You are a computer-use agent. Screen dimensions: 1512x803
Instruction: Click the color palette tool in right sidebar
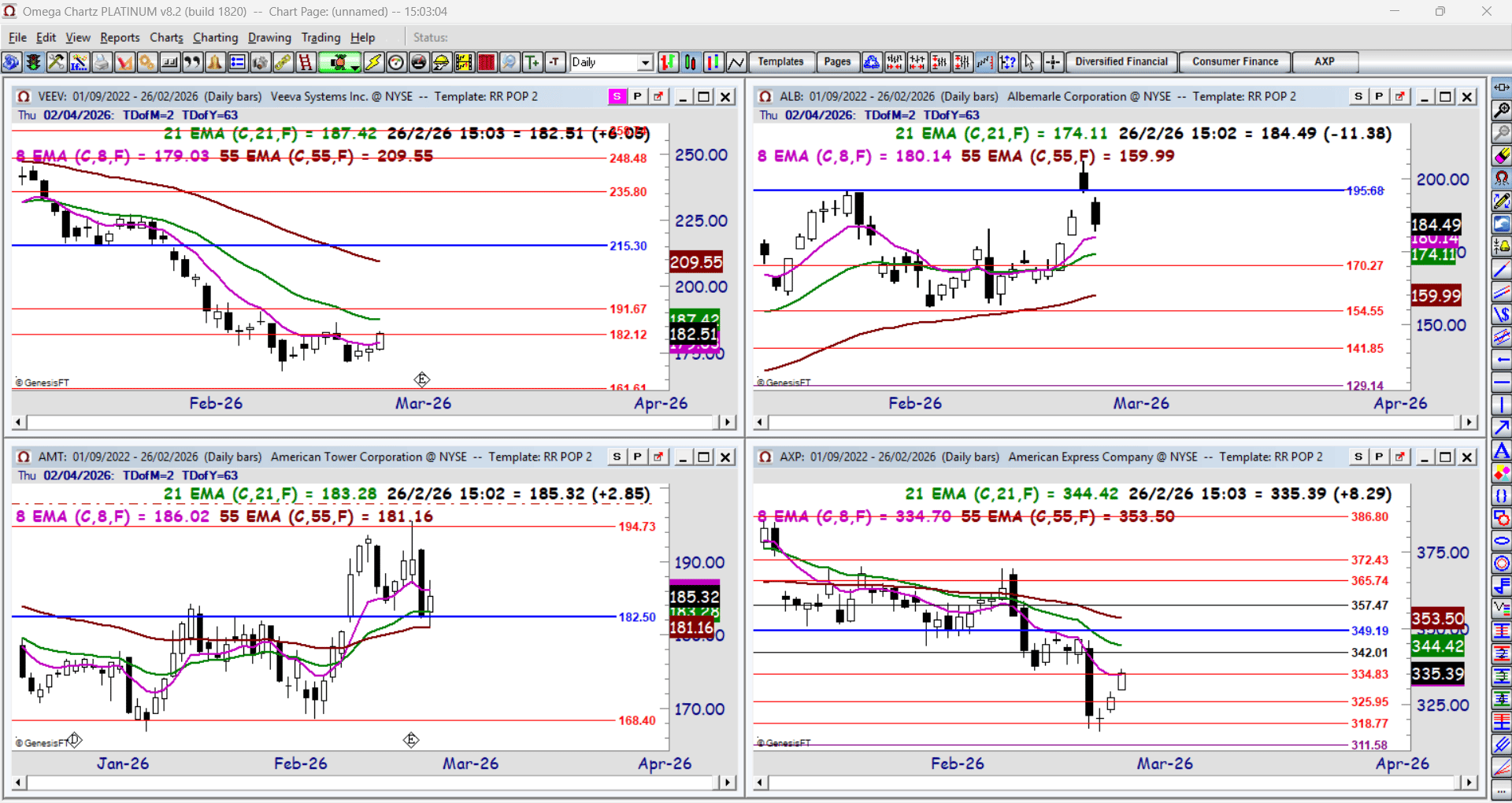tap(1502, 474)
